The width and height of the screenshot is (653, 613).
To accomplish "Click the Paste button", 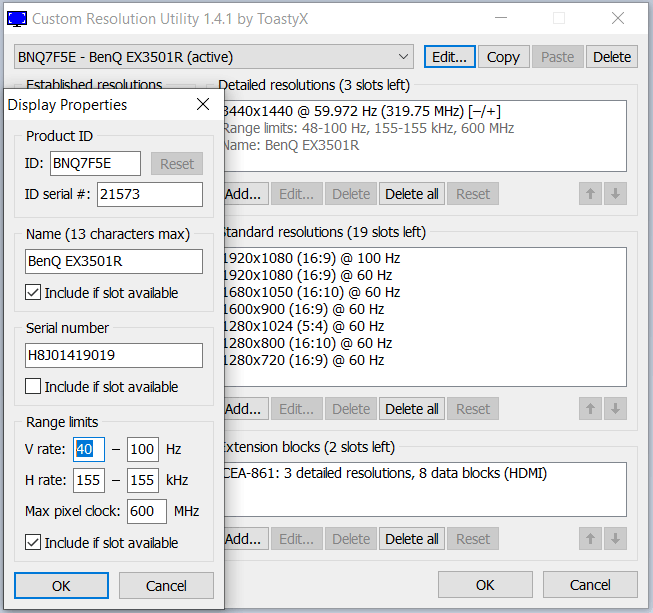I will point(557,57).
